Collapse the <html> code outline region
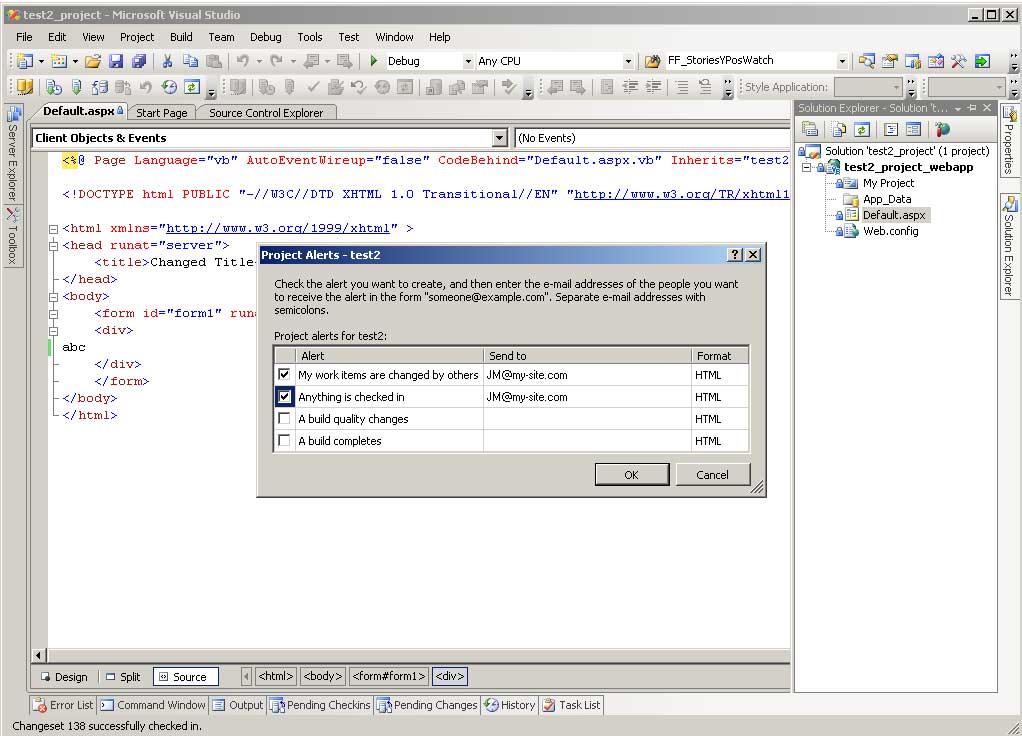Screen dimensions: 1022x736 point(53,229)
